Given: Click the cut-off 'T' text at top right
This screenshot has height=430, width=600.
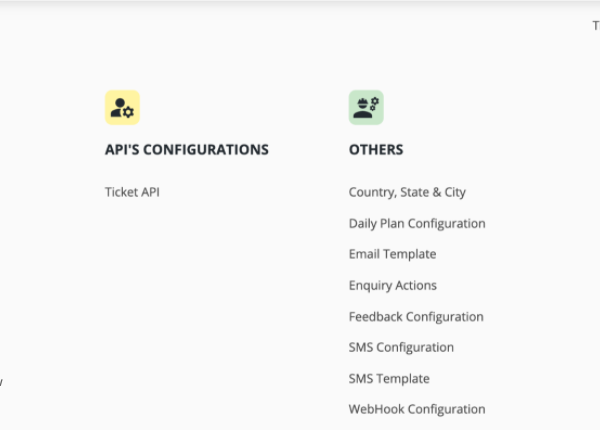Looking at the screenshot, I should pos(596,26).
